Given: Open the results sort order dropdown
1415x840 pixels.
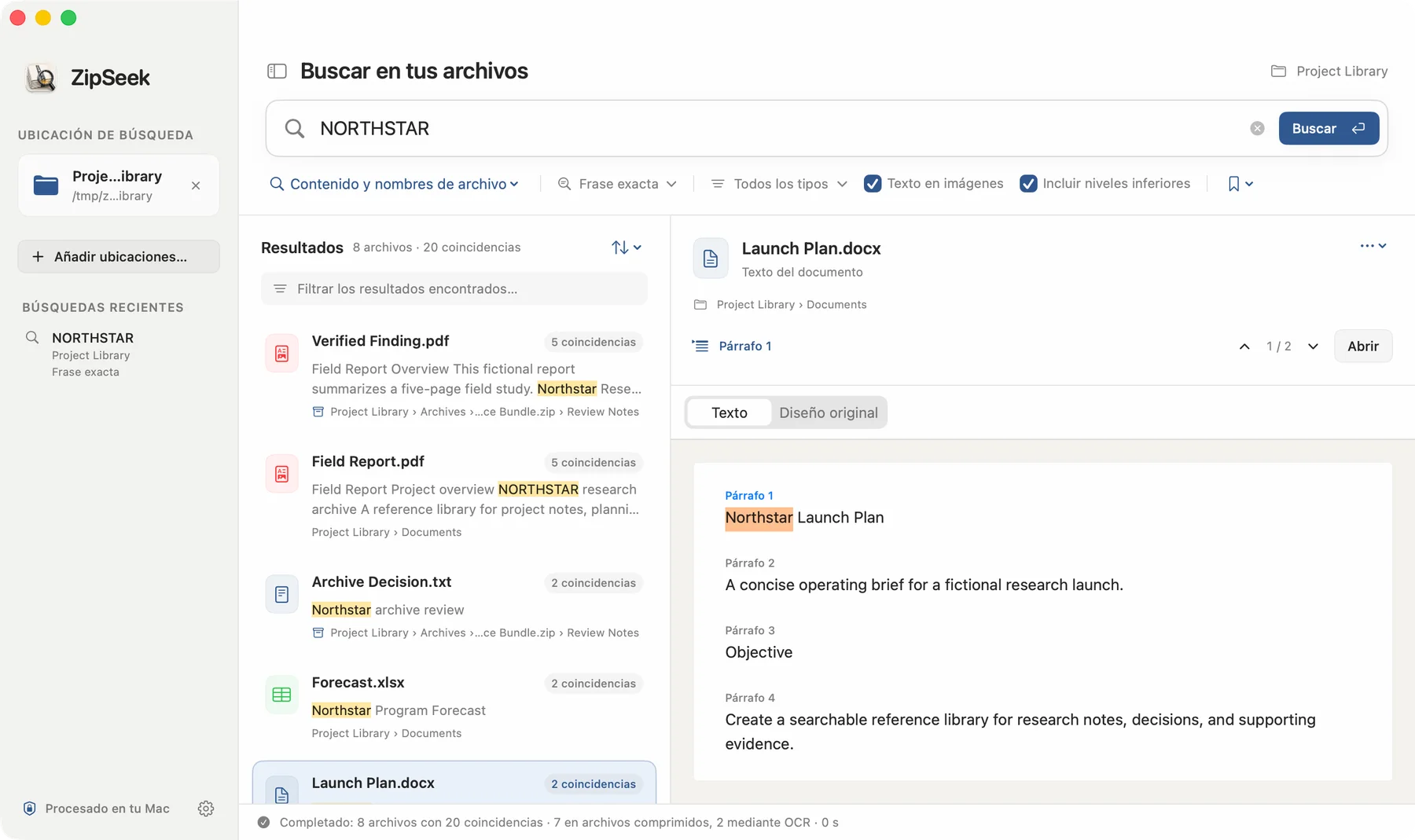Looking at the screenshot, I should coord(627,248).
